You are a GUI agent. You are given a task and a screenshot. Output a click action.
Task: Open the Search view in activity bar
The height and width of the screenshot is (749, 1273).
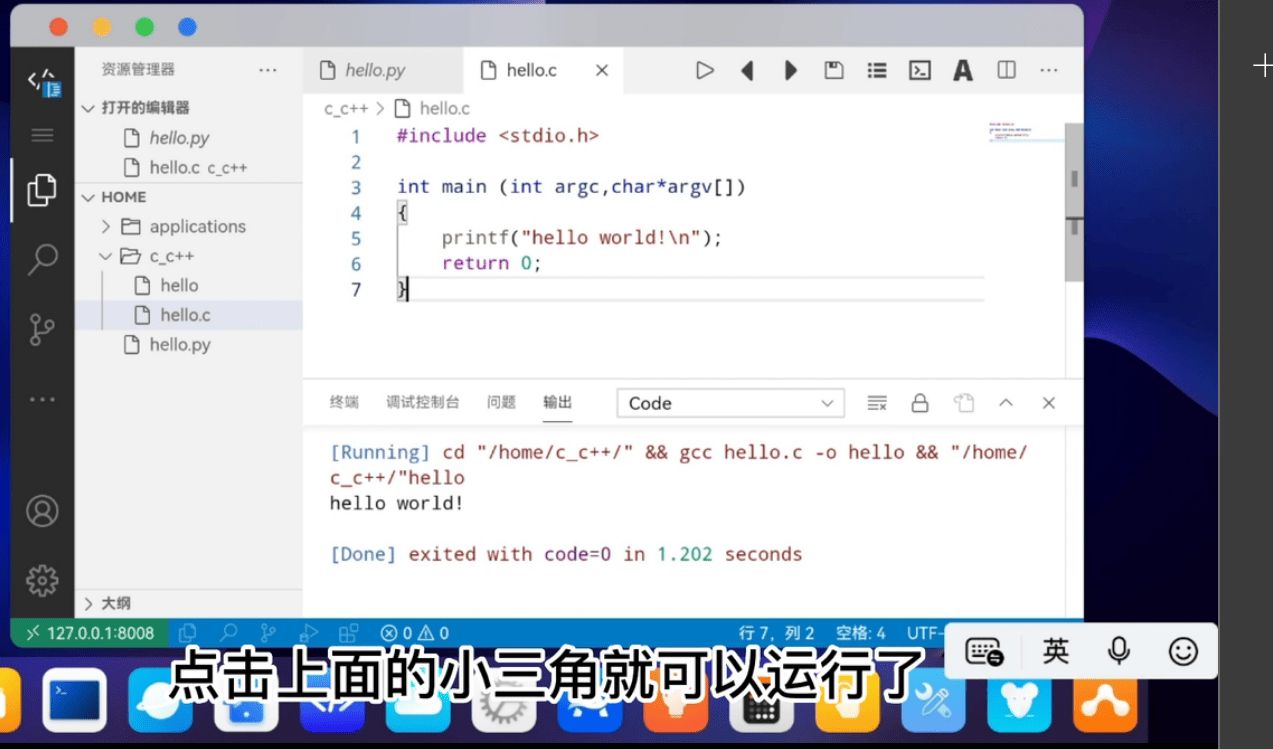(42, 259)
